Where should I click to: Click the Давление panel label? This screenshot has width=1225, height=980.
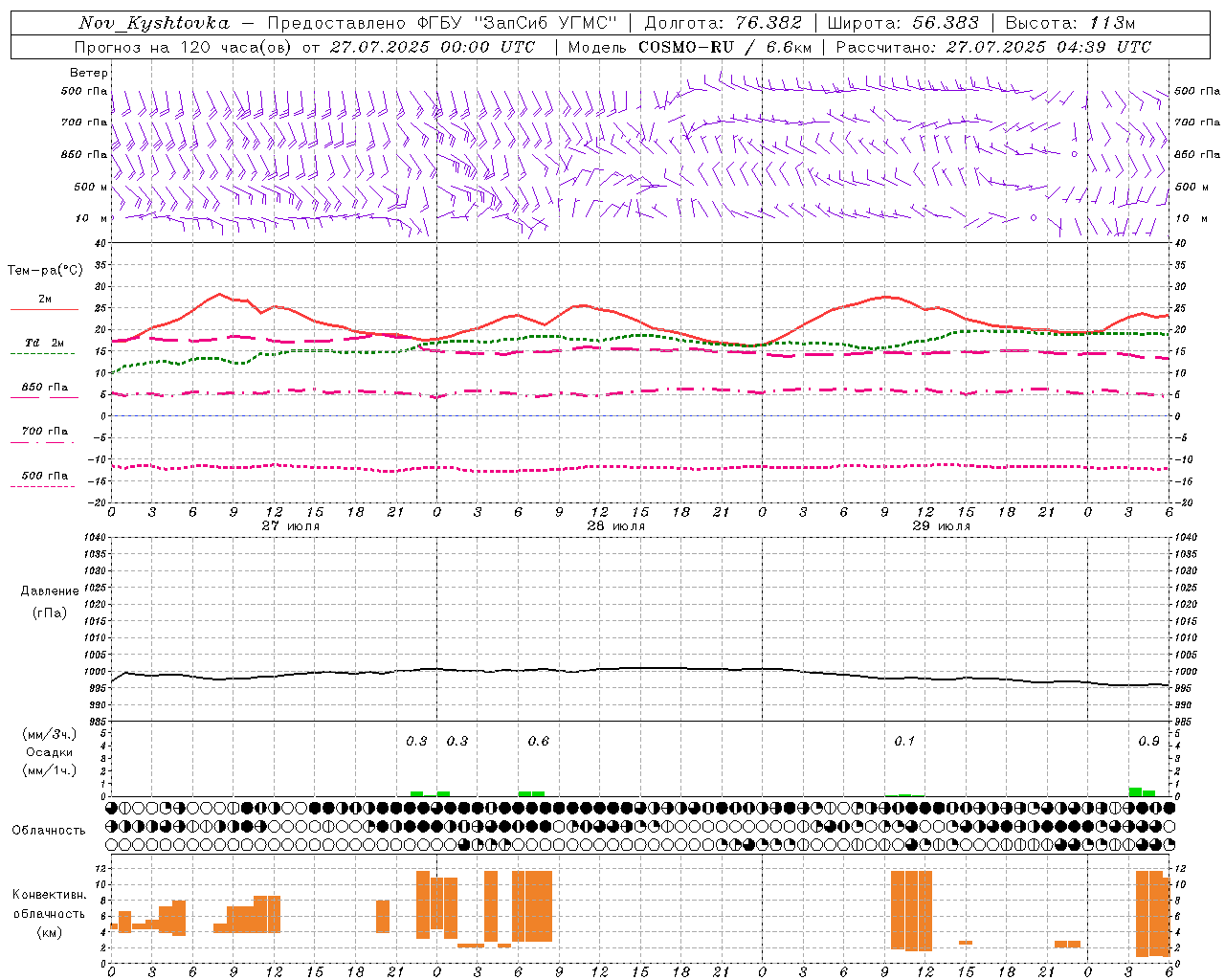pyautogui.click(x=50, y=591)
